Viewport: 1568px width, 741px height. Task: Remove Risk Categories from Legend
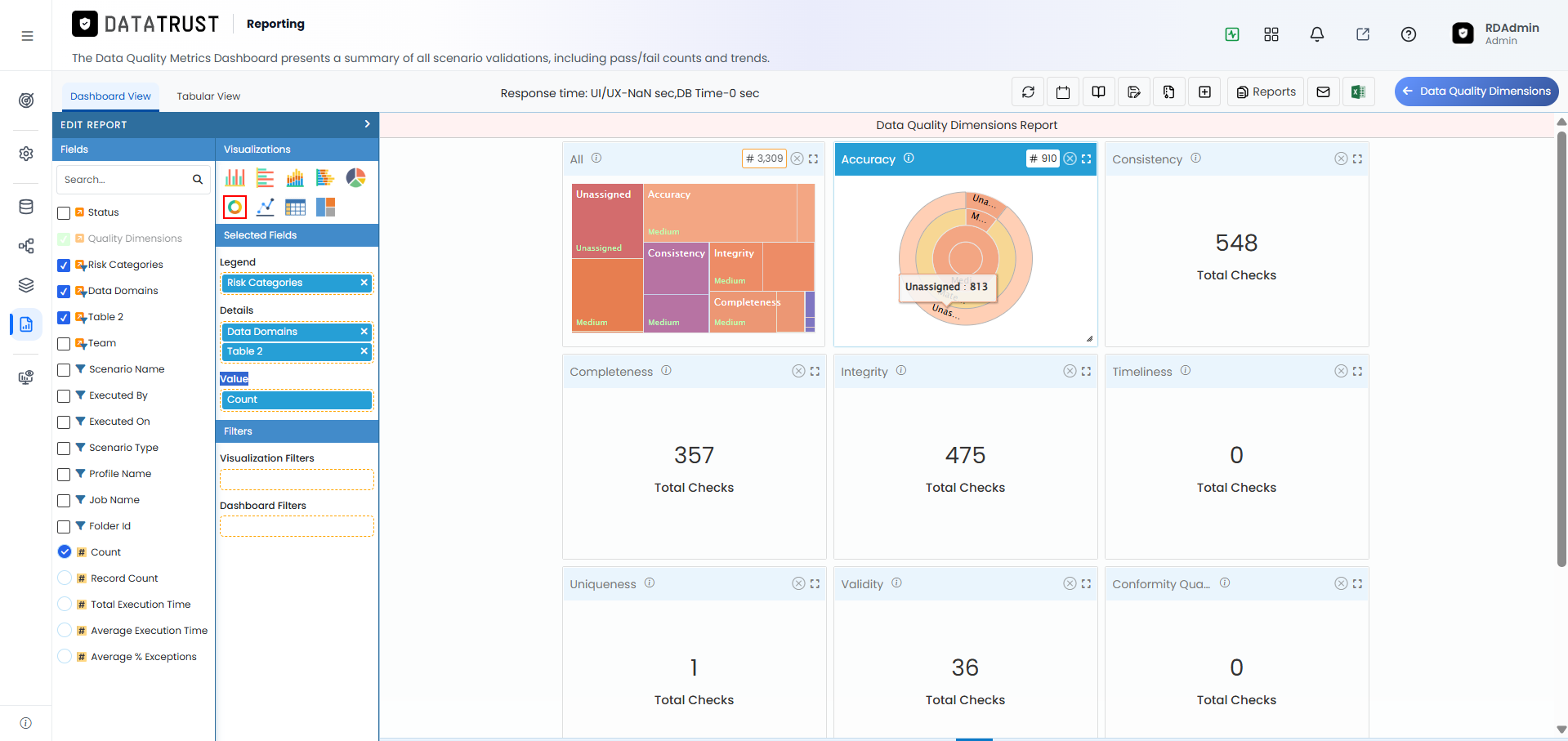click(x=364, y=283)
